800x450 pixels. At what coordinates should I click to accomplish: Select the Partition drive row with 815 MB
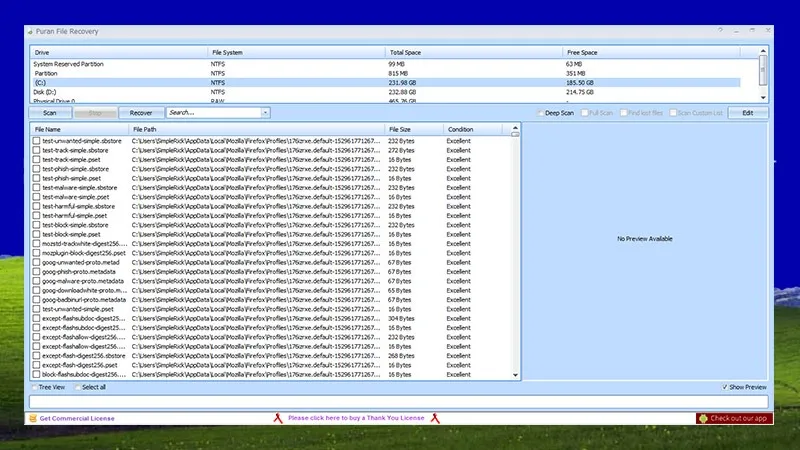[385, 73]
